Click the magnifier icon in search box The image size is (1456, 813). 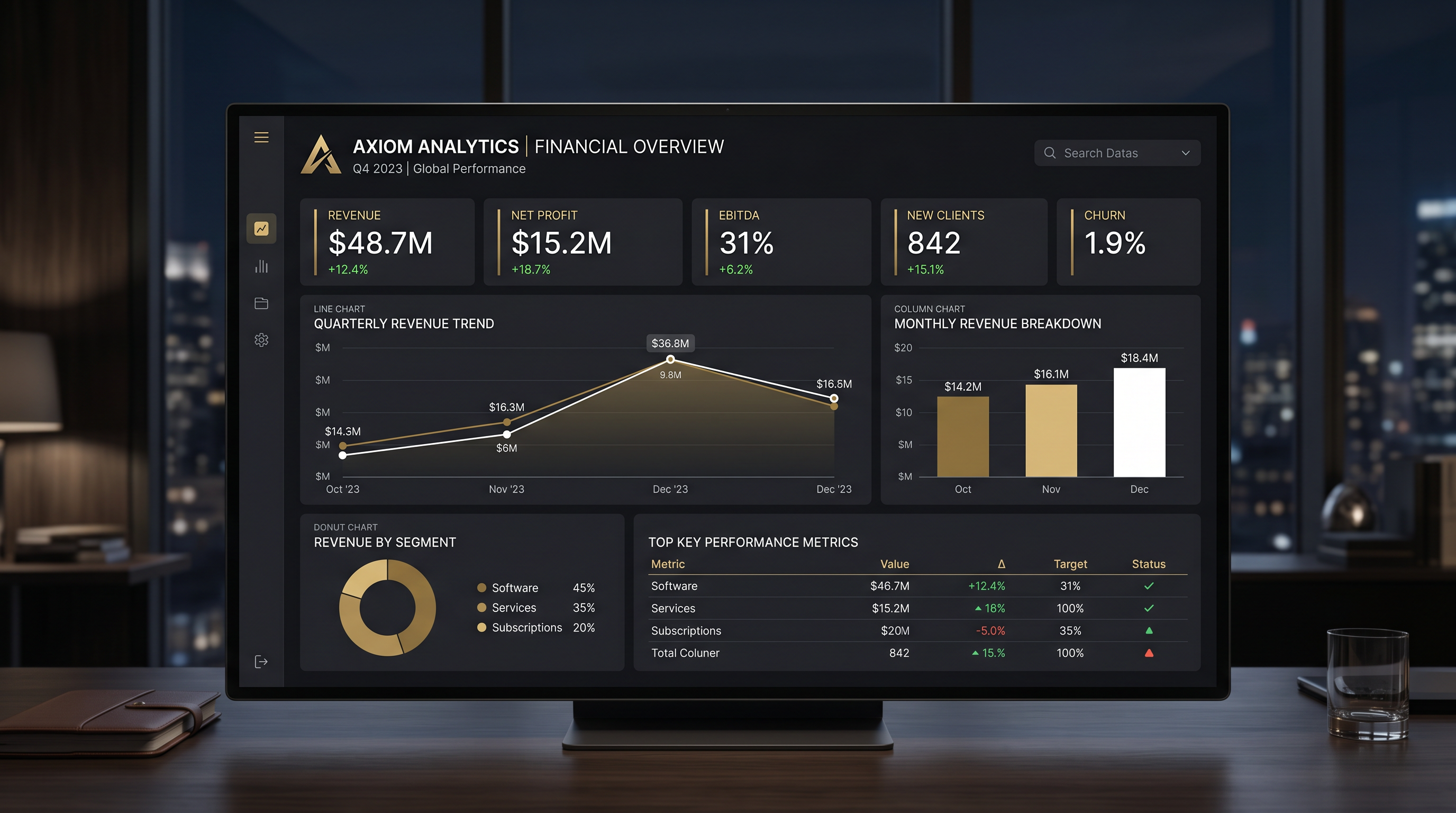[x=1050, y=152]
